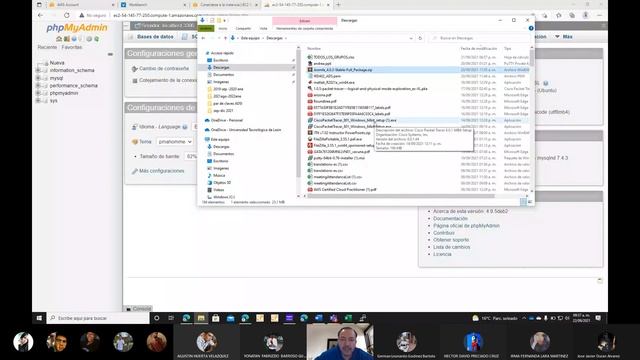Expand the mysql database node
This screenshot has width=640, height=360.
[x=38, y=78]
